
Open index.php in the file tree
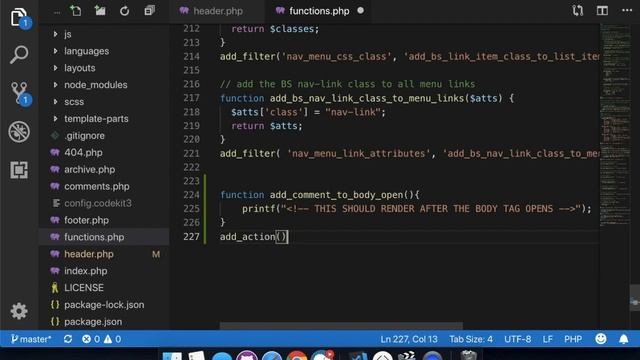(86, 271)
